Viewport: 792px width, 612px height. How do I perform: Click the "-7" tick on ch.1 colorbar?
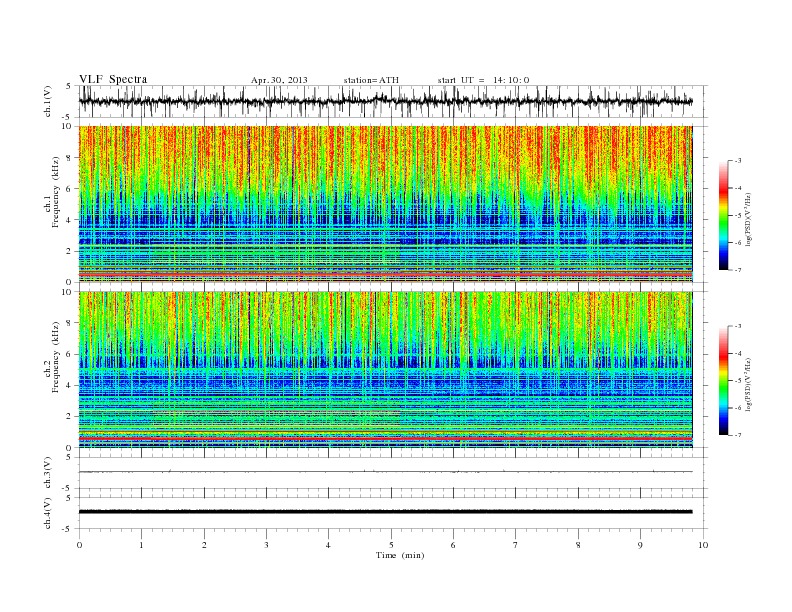click(x=737, y=270)
